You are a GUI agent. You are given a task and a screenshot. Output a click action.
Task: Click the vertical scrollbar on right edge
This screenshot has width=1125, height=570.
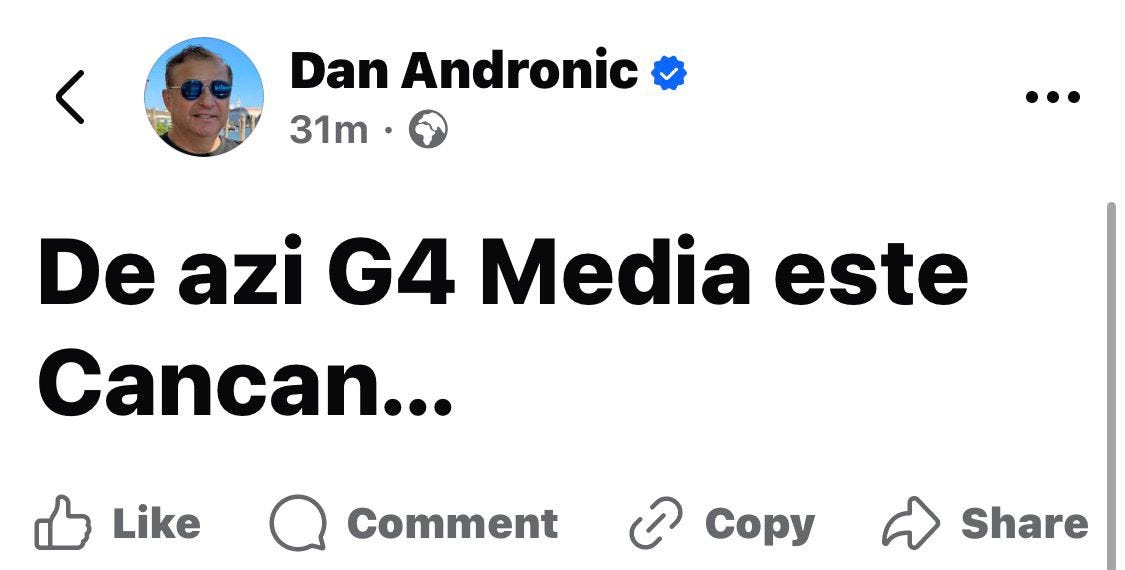[1111, 386]
